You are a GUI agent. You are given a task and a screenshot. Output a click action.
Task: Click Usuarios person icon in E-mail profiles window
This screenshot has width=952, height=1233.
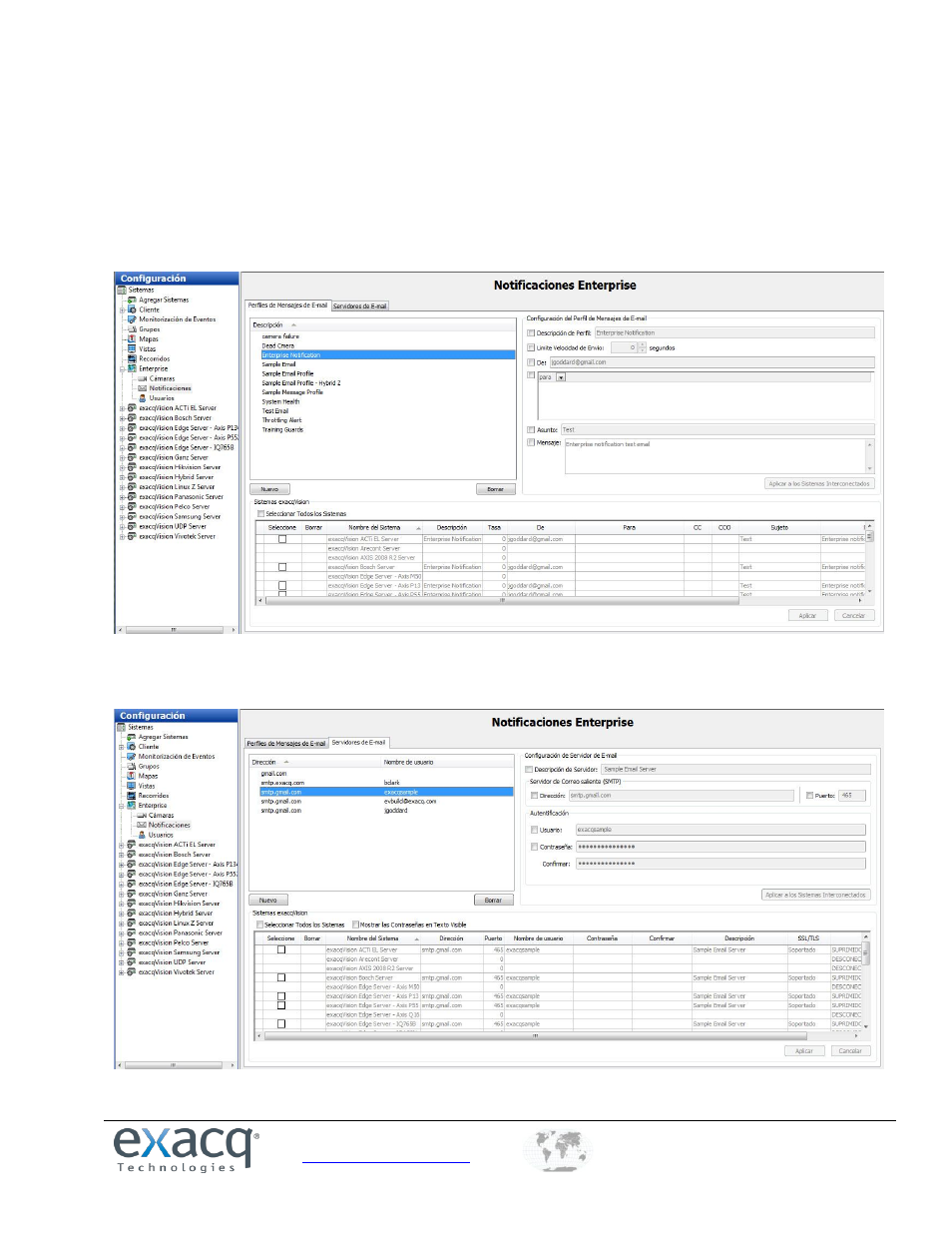143,398
